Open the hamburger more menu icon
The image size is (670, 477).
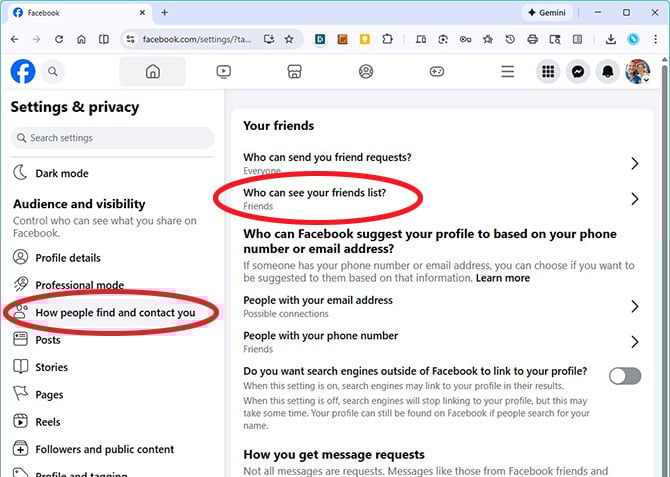point(508,71)
